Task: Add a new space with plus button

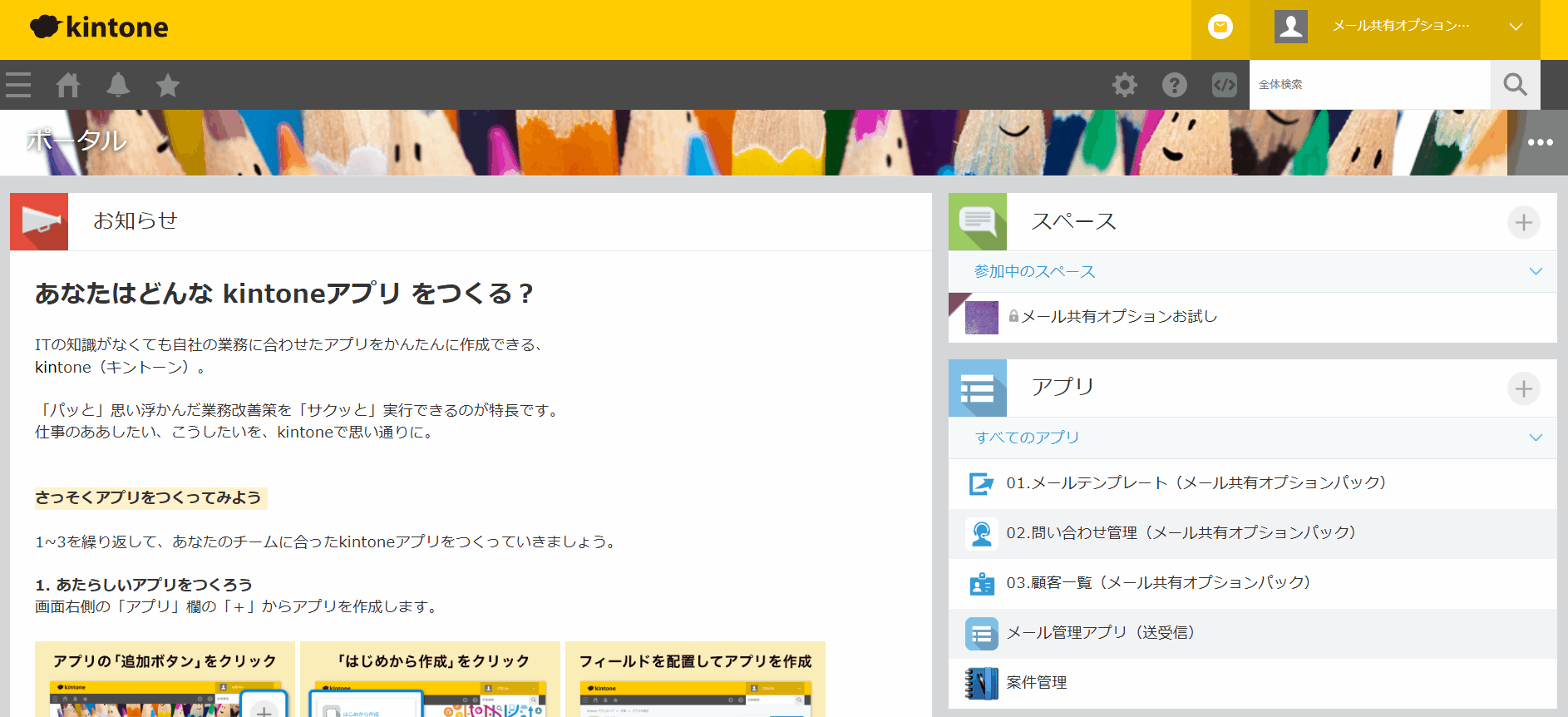Action: (1523, 222)
